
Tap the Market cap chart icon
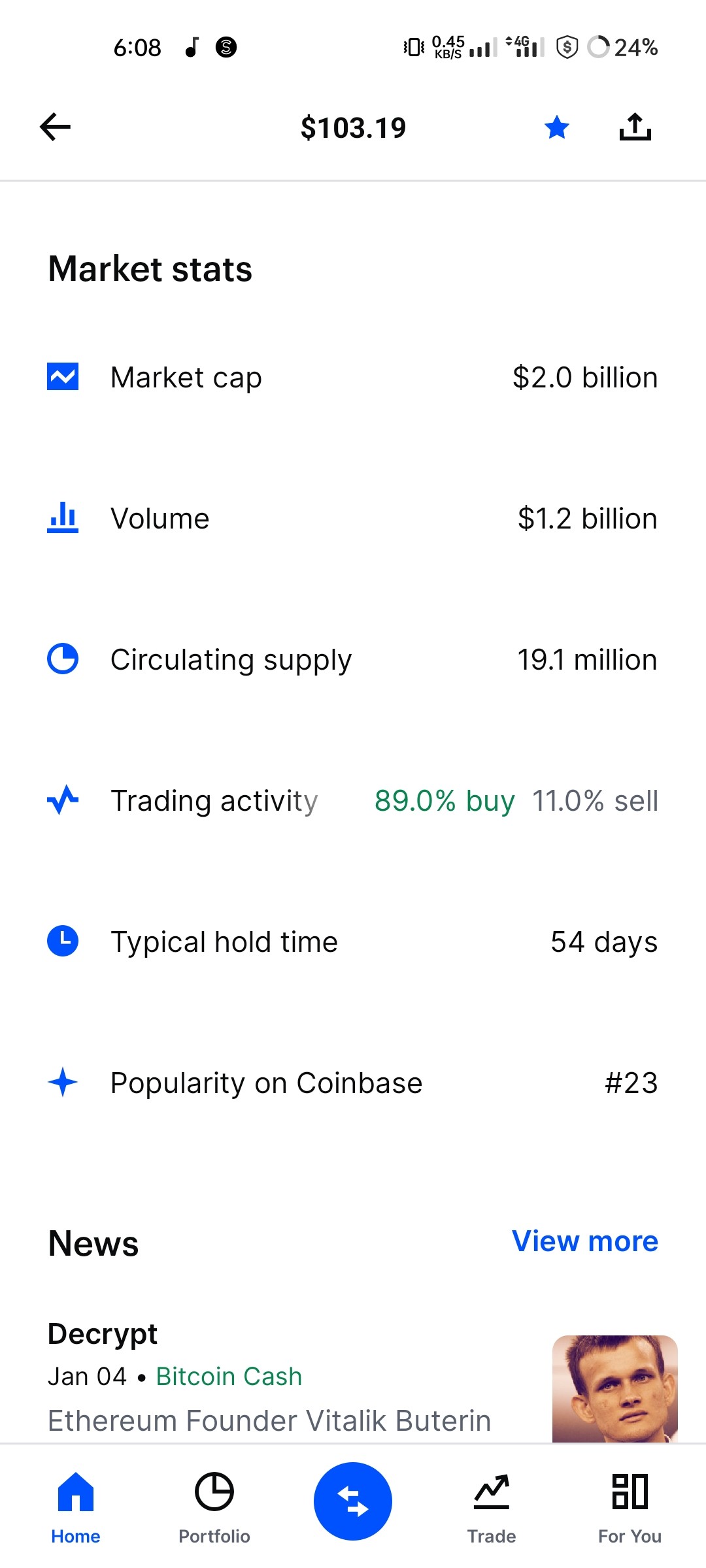(63, 377)
